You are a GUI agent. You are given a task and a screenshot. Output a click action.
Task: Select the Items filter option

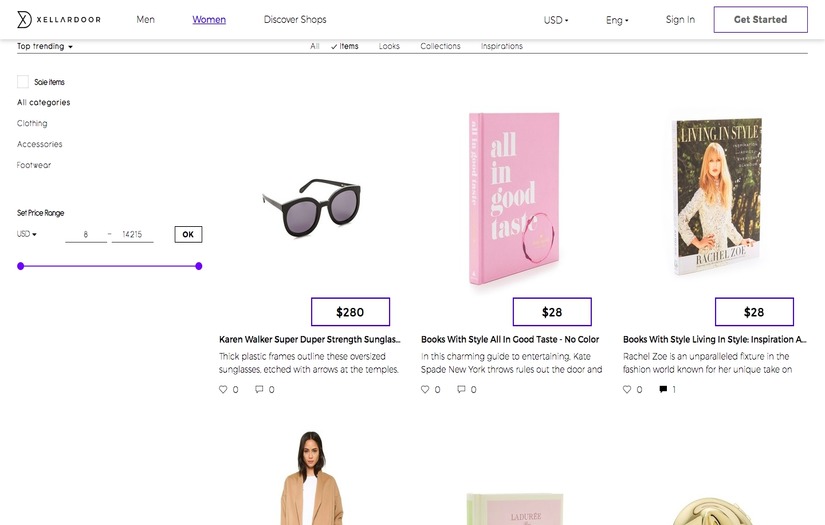pyautogui.click(x=345, y=46)
